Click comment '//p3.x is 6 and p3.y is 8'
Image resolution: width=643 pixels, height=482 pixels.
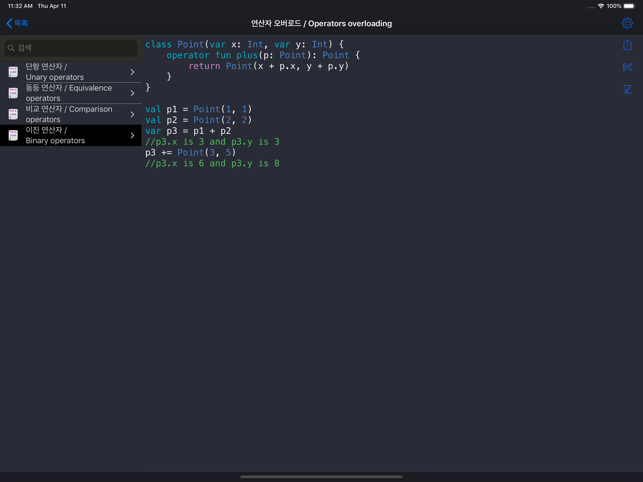[x=212, y=163]
